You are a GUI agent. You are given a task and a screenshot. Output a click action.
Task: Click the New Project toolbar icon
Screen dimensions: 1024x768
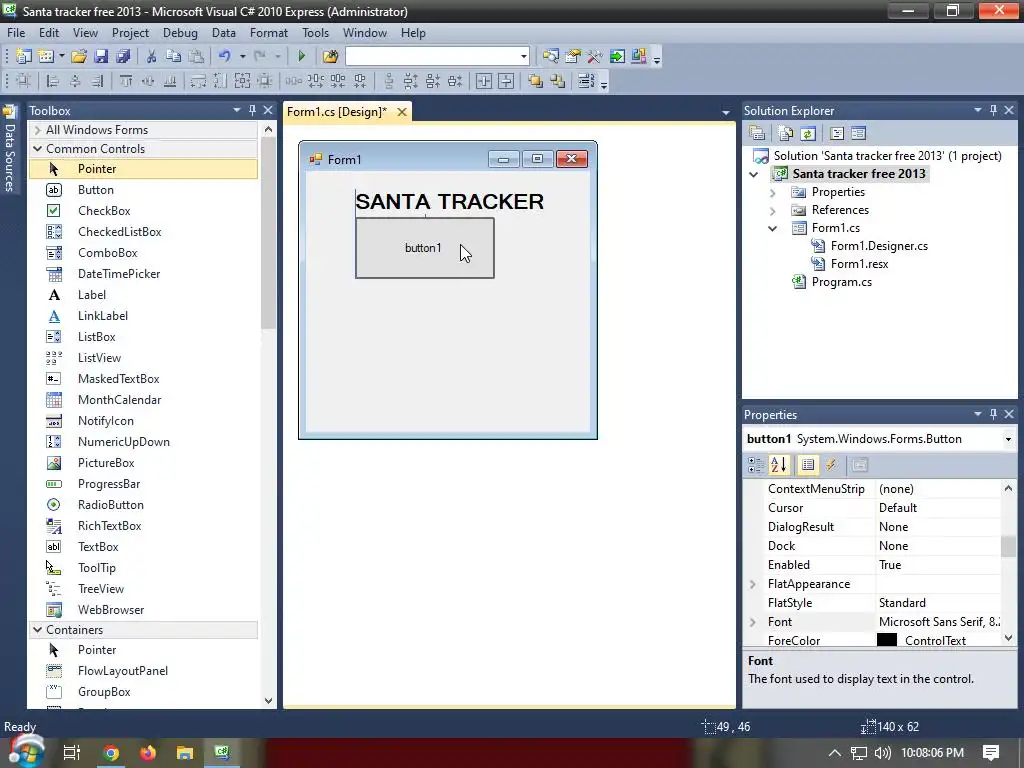point(24,57)
